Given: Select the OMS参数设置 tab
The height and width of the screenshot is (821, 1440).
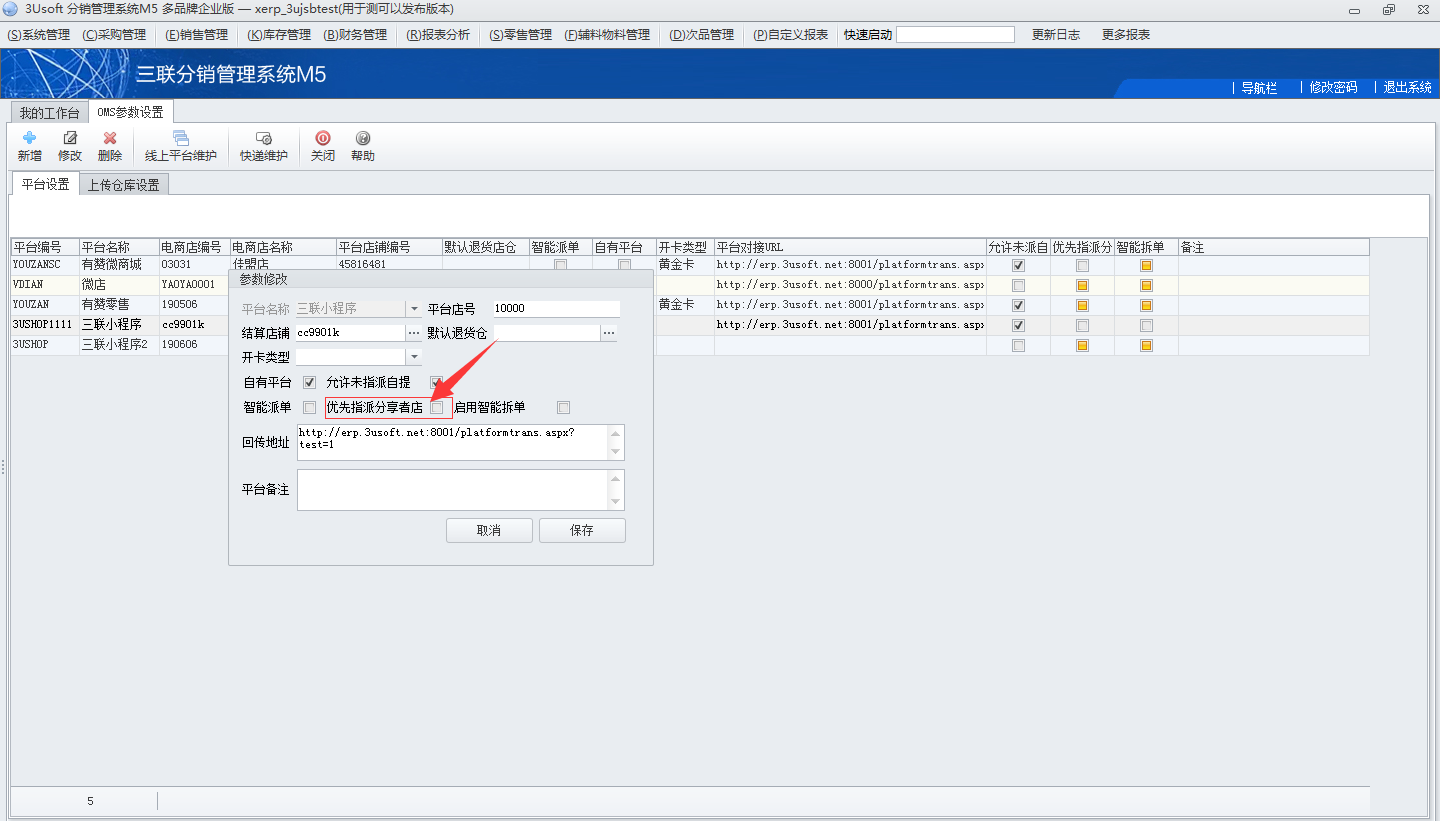Looking at the screenshot, I should [x=130, y=112].
